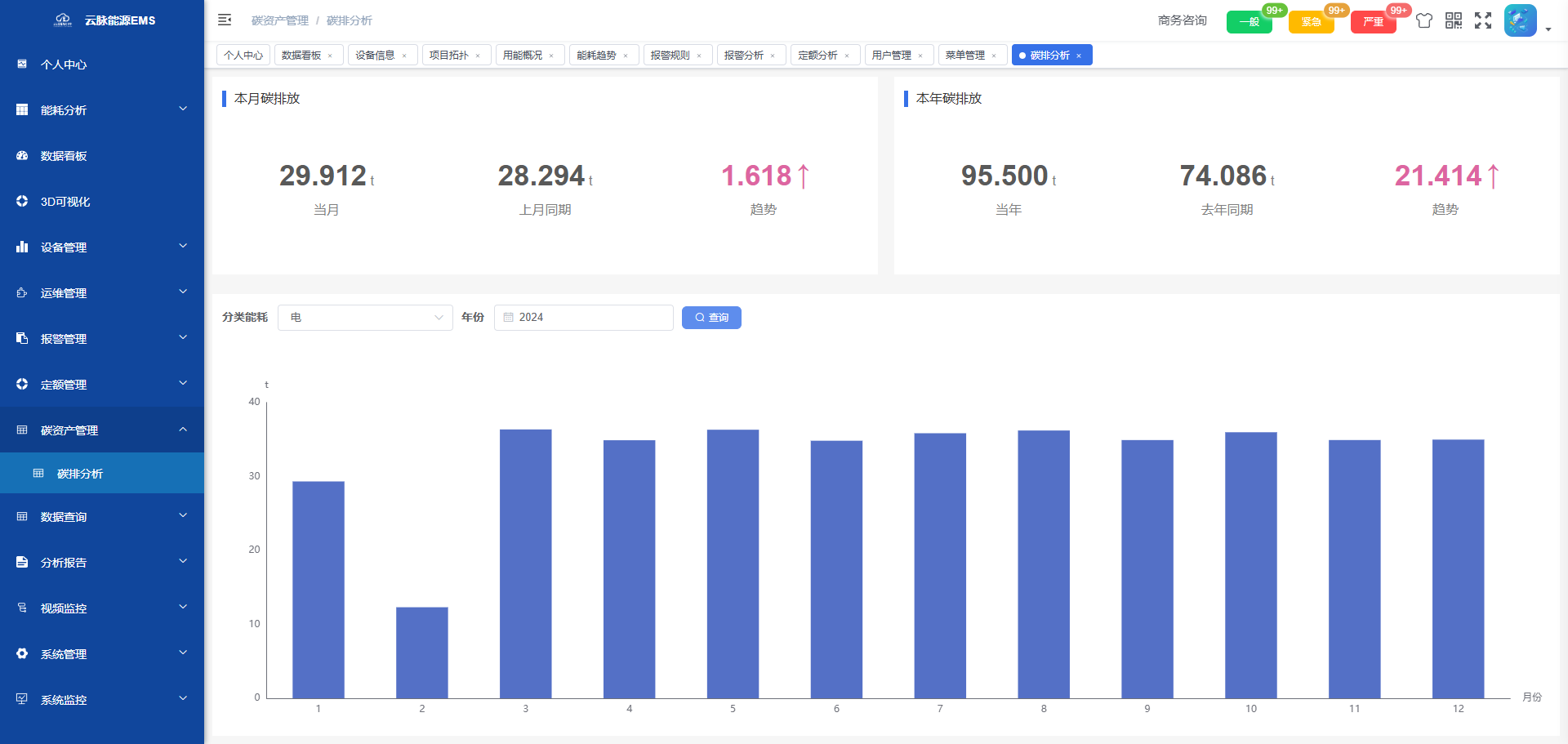
Task: Expand the 报警管理 menu chevron
Action: click(x=183, y=337)
